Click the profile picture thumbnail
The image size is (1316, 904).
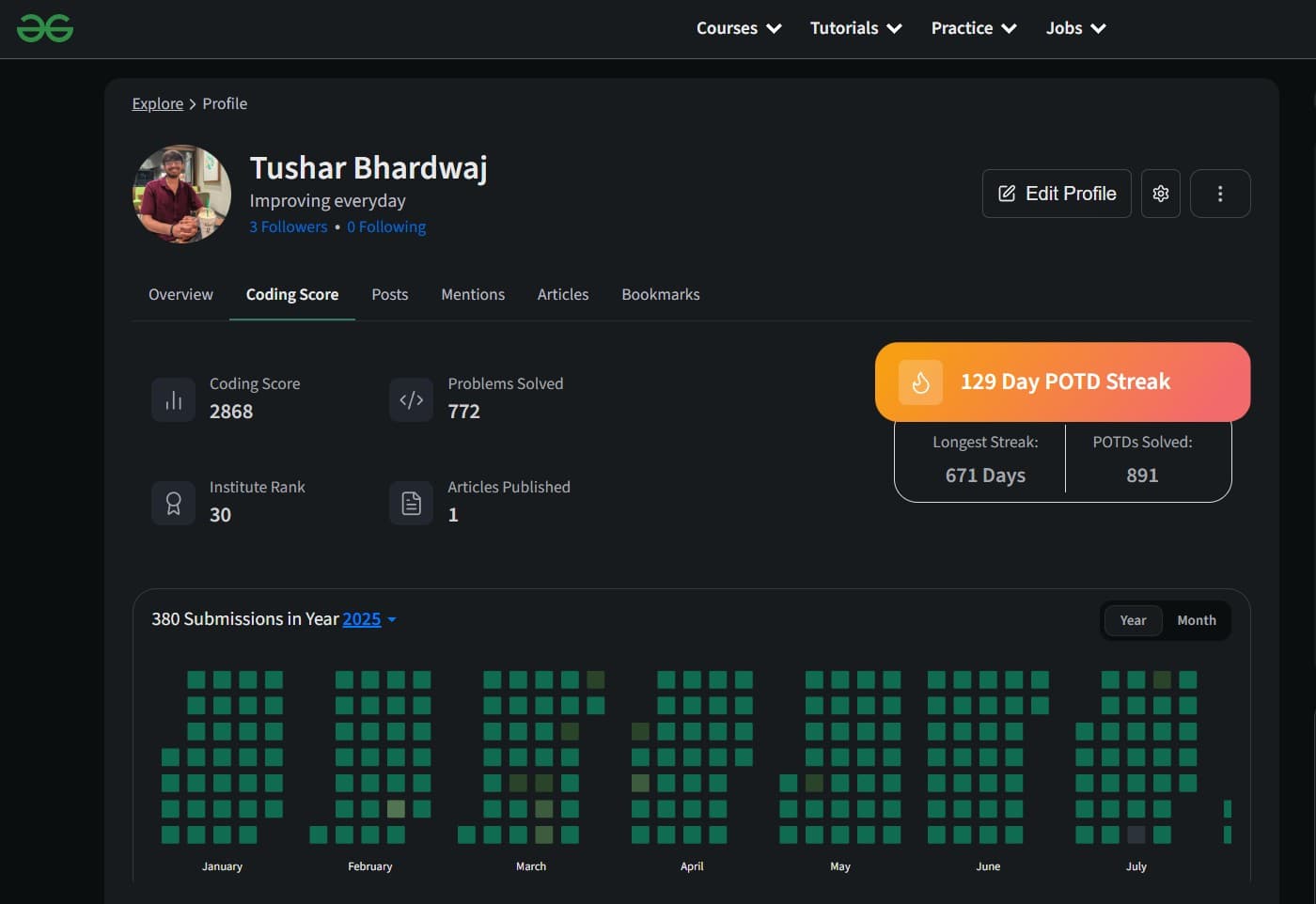click(181, 194)
